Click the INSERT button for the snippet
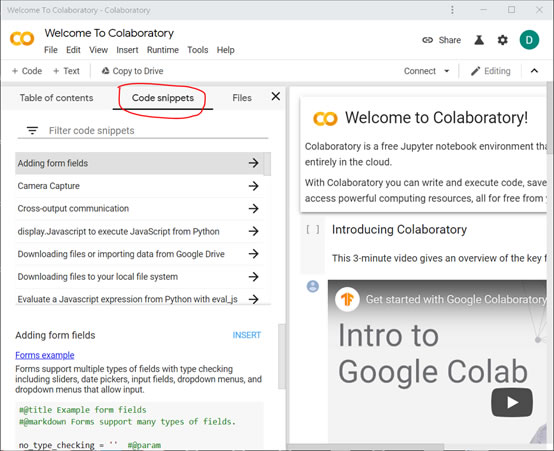 247,335
